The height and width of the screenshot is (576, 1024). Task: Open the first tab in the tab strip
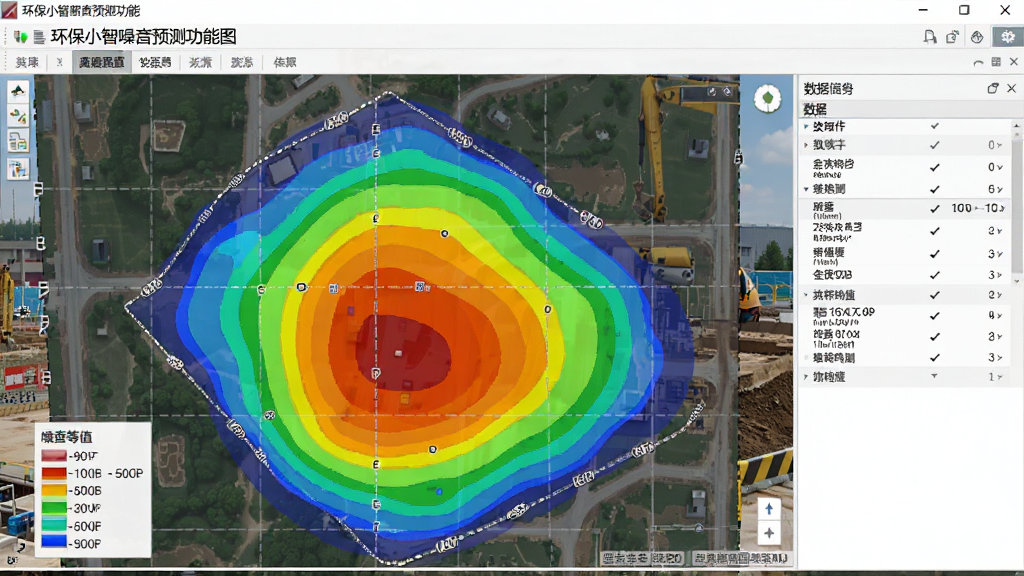tap(27, 62)
